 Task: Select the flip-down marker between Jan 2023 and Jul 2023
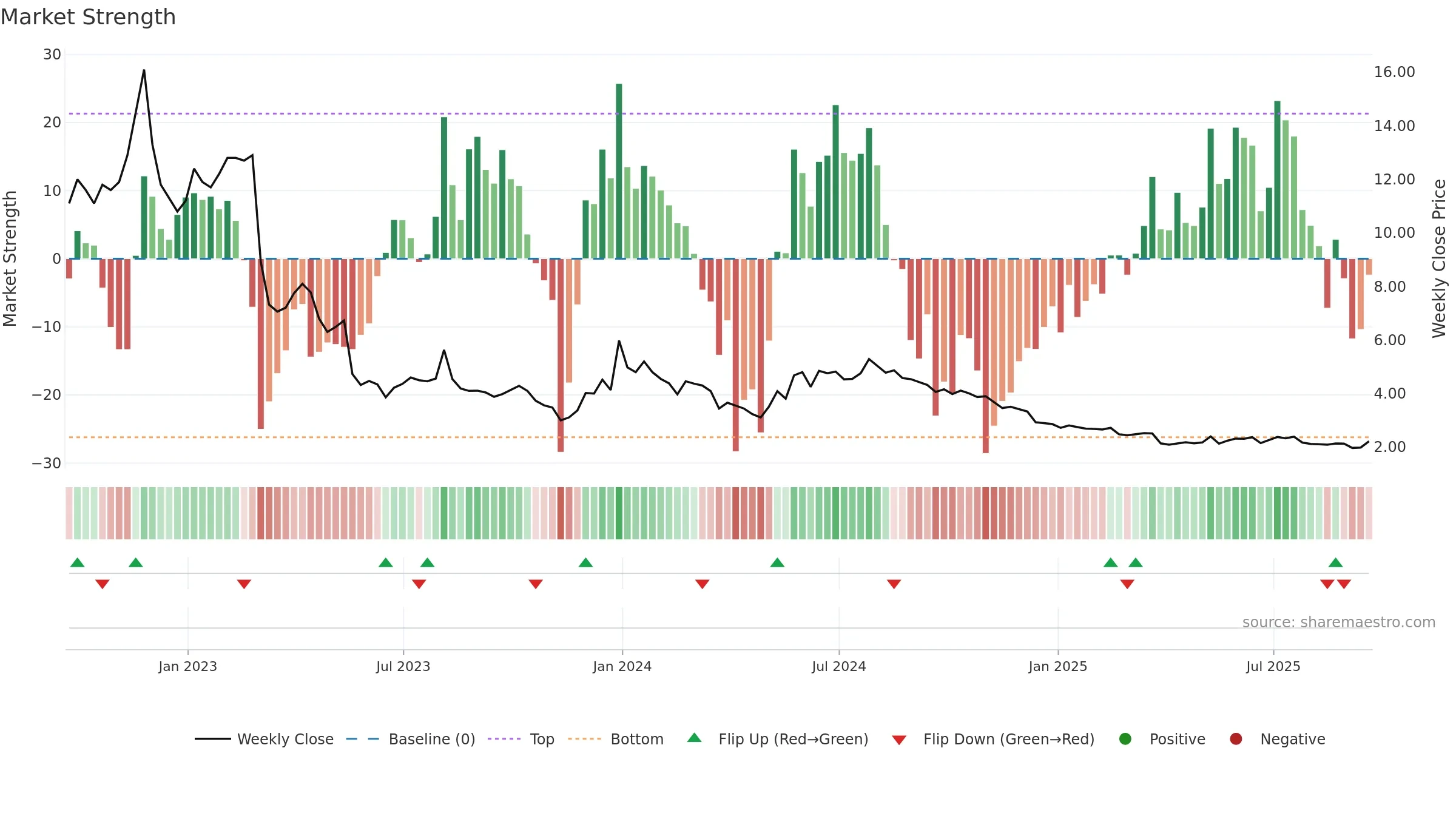[x=244, y=584]
